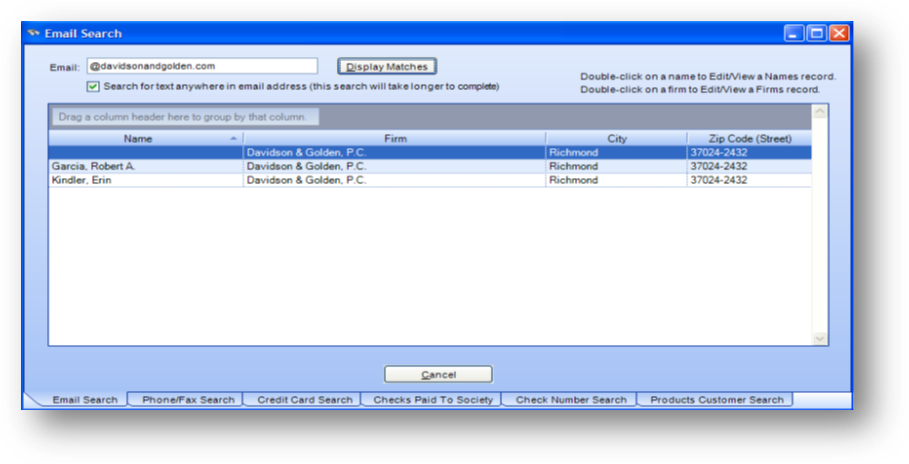
Task: Click the Display Matches button
Action: (x=387, y=67)
